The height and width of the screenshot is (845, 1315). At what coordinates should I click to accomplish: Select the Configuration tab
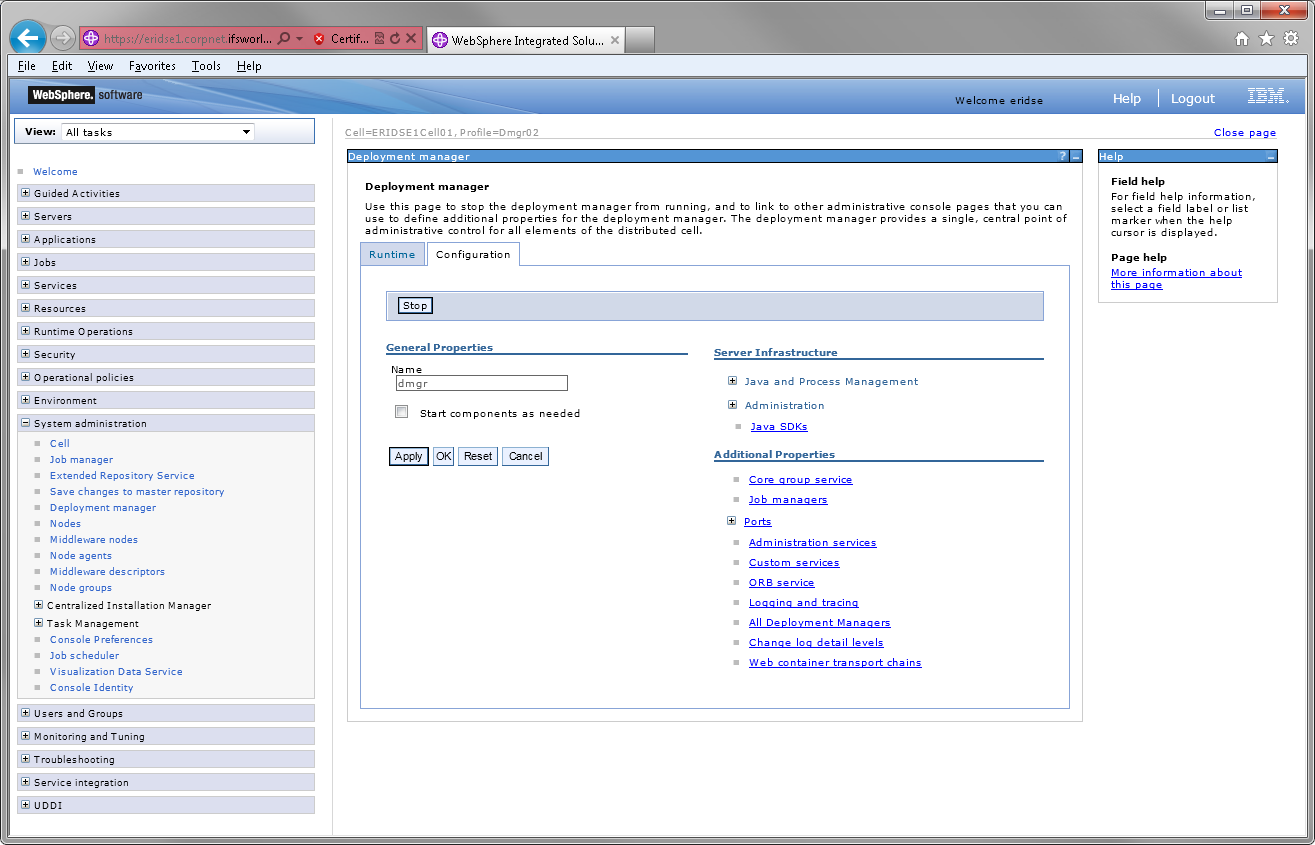coord(473,254)
